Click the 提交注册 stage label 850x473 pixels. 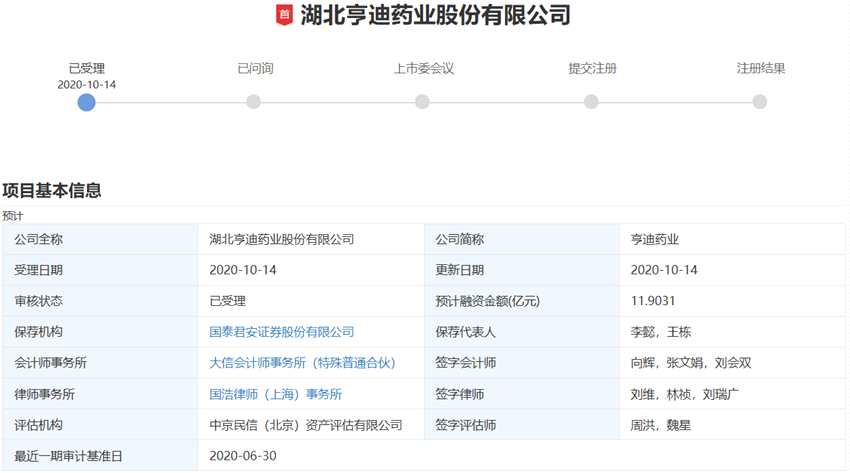pyautogui.click(x=593, y=68)
